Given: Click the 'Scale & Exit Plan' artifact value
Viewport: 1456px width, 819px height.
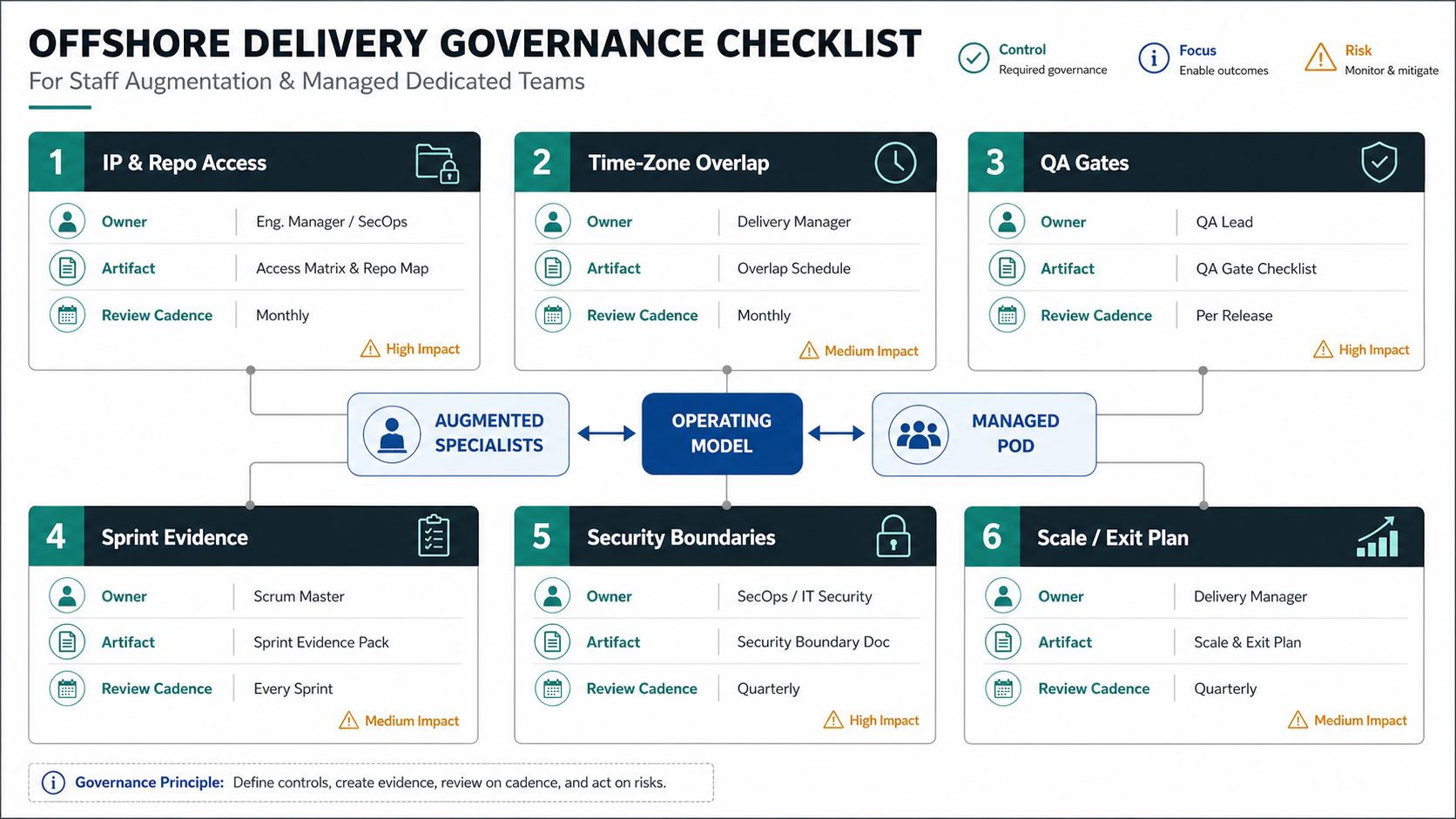Looking at the screenshot, I should click(x=1247, y=642).
